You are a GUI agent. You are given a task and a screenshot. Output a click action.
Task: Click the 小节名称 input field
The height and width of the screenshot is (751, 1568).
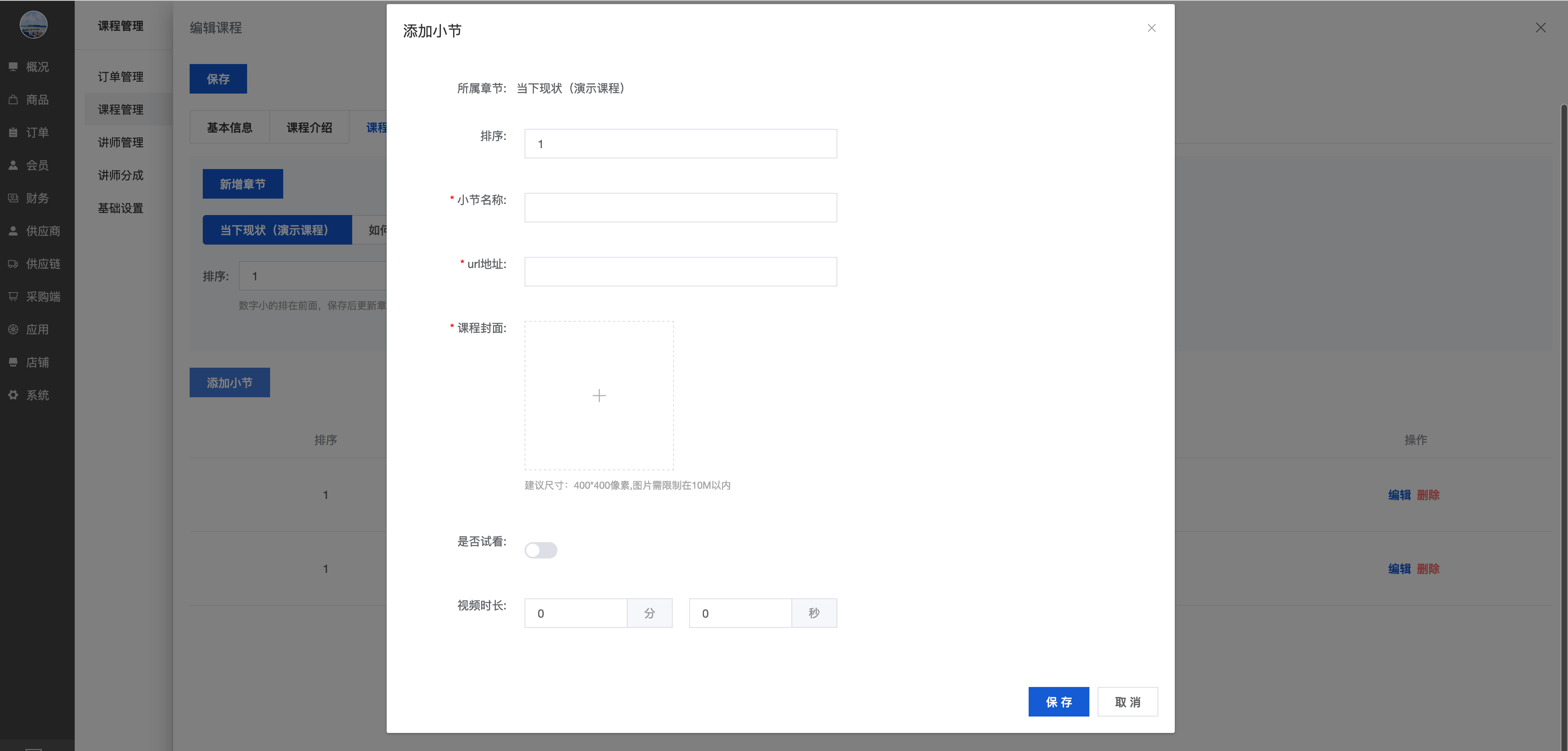click(680, 208)
